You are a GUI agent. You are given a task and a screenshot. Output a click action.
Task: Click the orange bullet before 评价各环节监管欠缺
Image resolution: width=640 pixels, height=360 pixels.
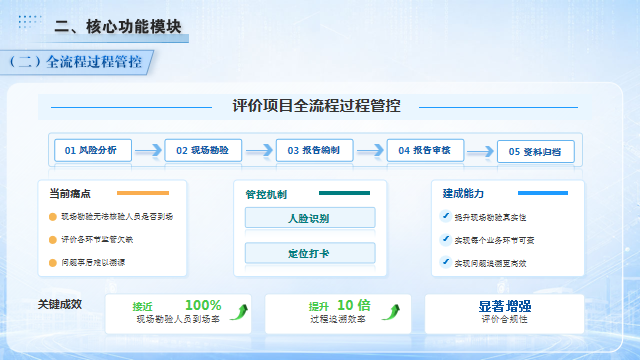point(53,240)
